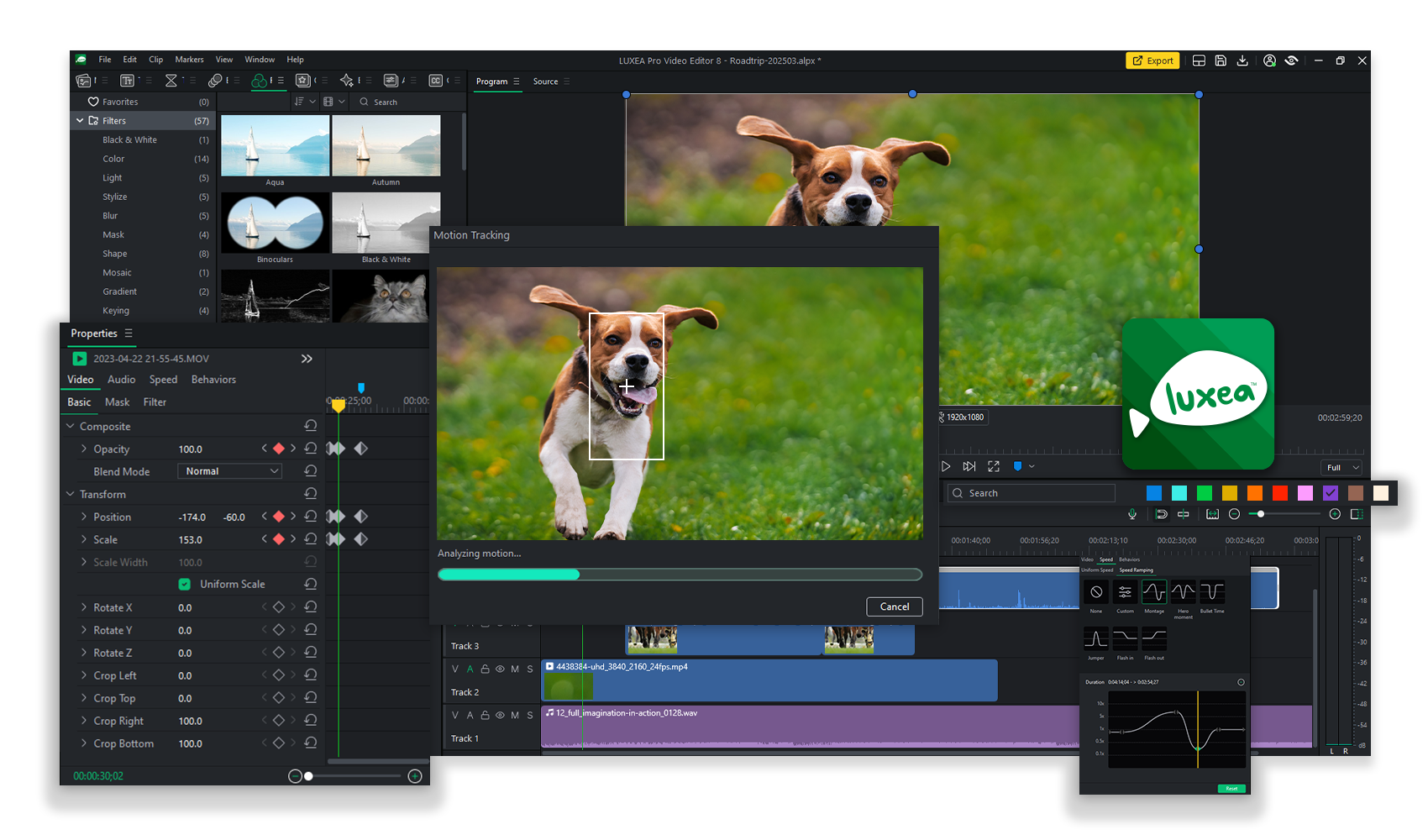1428x840 pixels.
Task: Open the filmstrip view dropdown in library
Action: tap(333, 102)
